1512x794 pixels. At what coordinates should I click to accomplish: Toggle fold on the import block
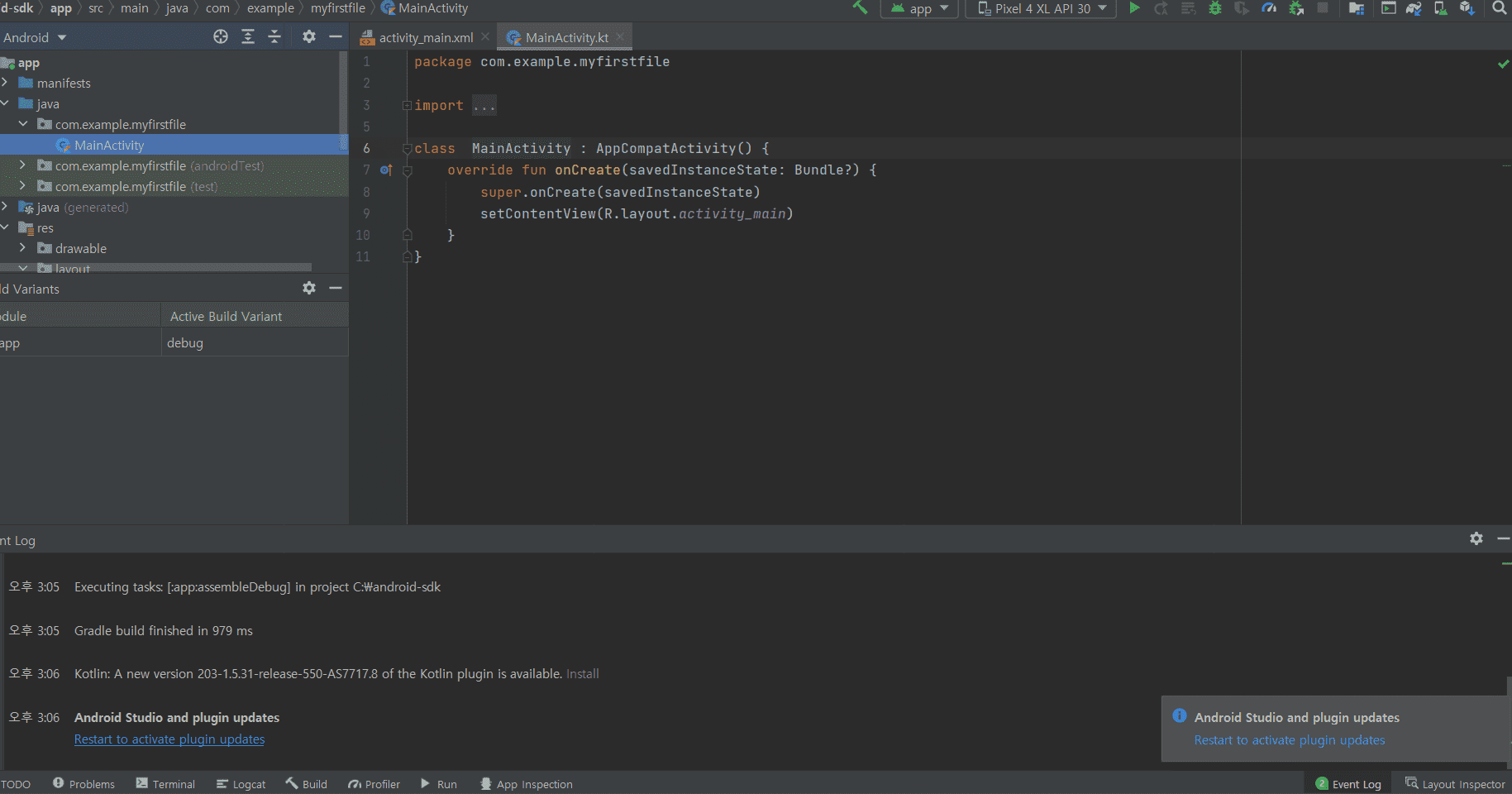[407, 106]
